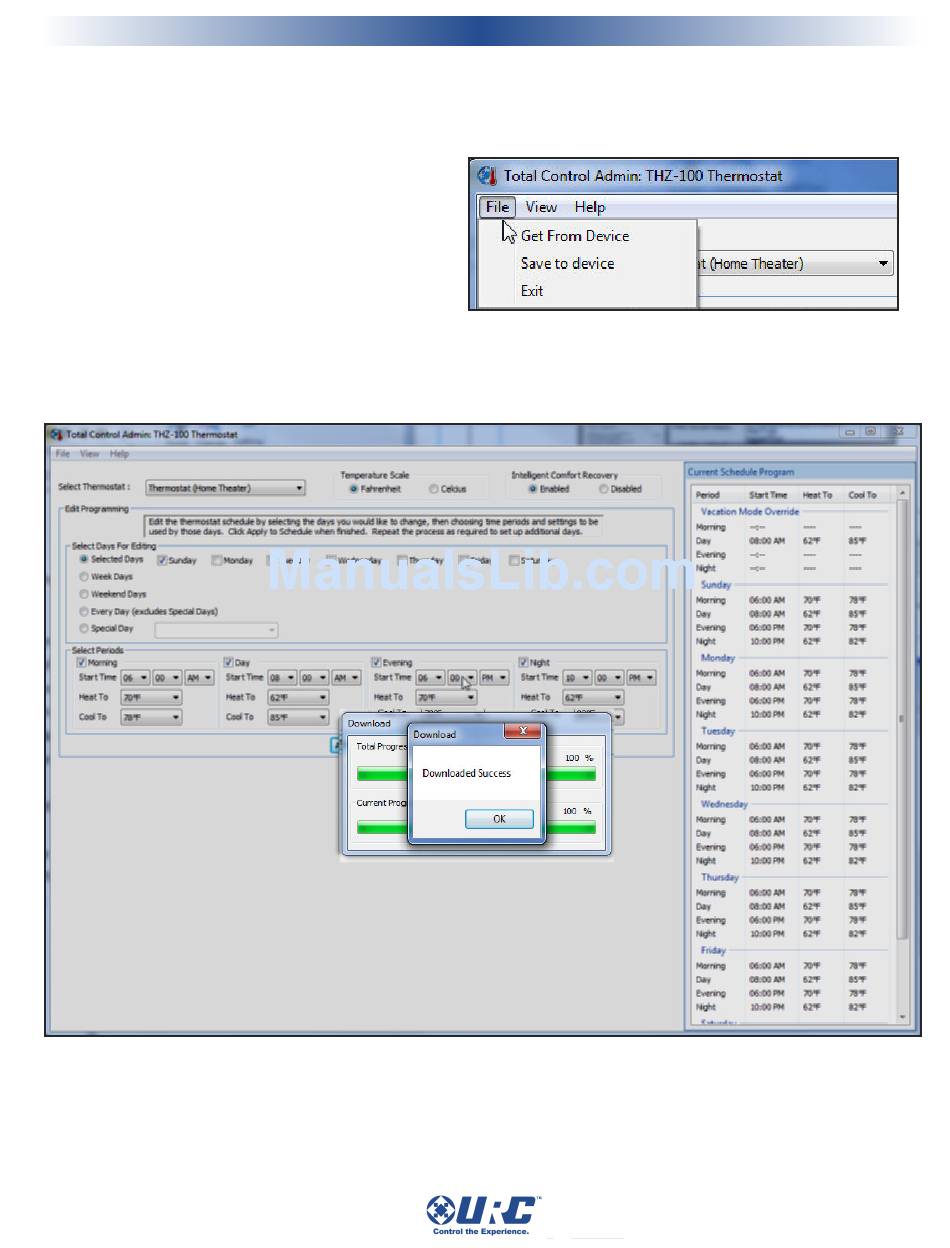Click the Vacation Mode Override heading
This screenshot has height=1248, width=950.
click(x=750, y=511)
